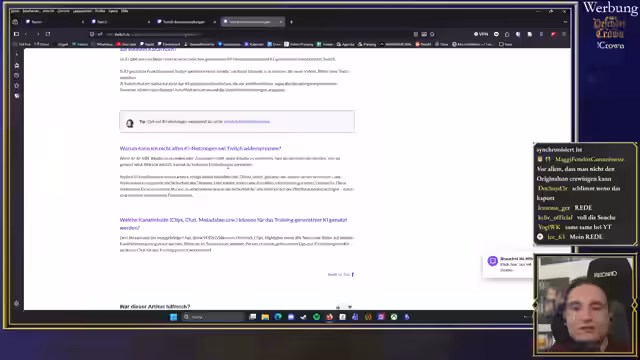Screen dimensions: 640x360
Task: Click the taskbar search field
Action: 213,317
